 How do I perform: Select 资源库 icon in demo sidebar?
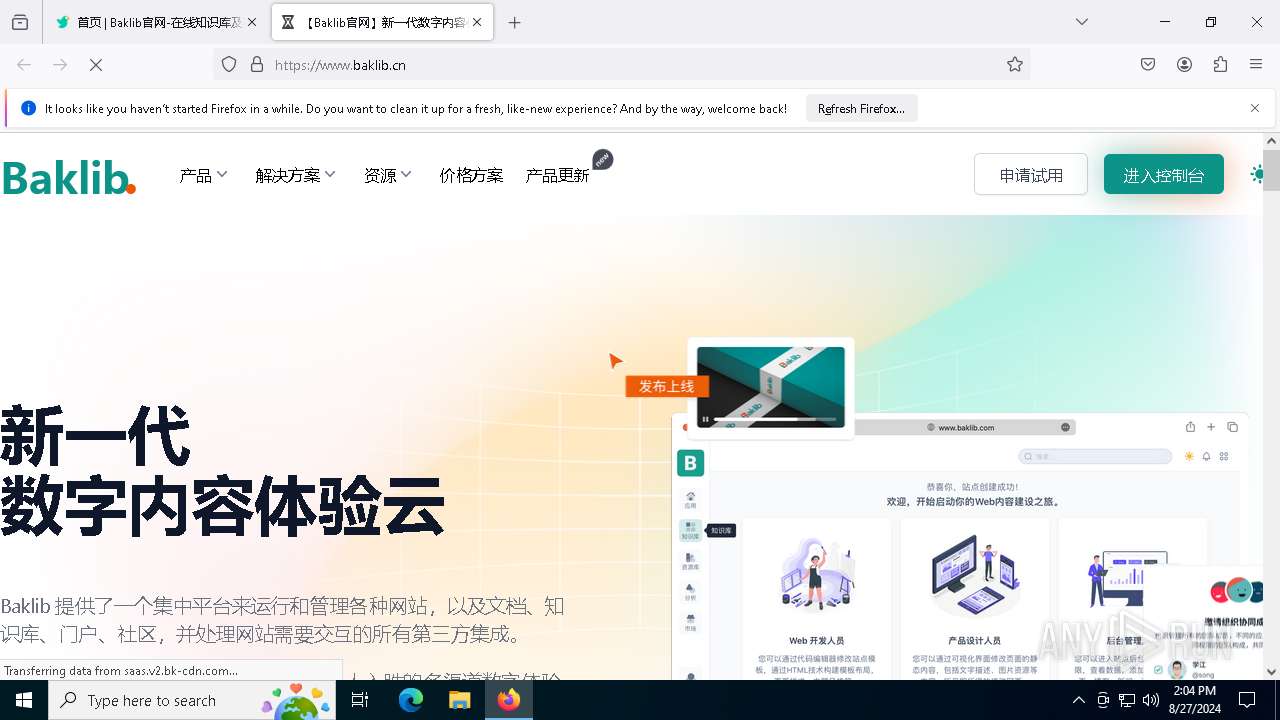tap(690, 561)
